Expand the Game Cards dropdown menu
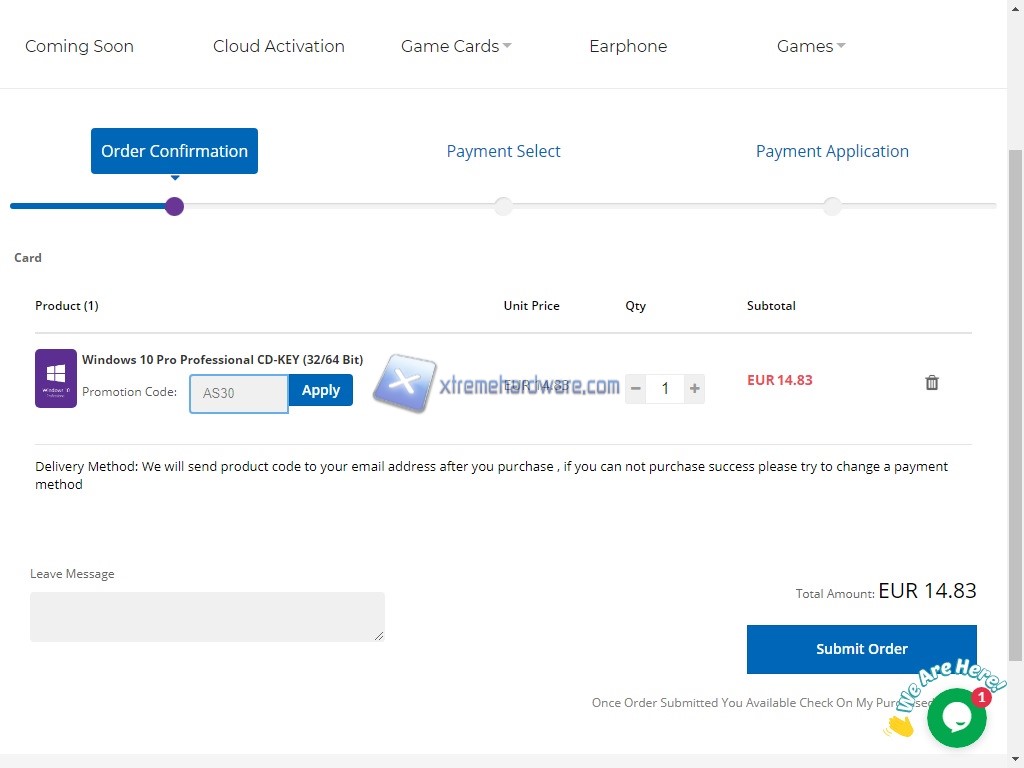 click(456, 46)
